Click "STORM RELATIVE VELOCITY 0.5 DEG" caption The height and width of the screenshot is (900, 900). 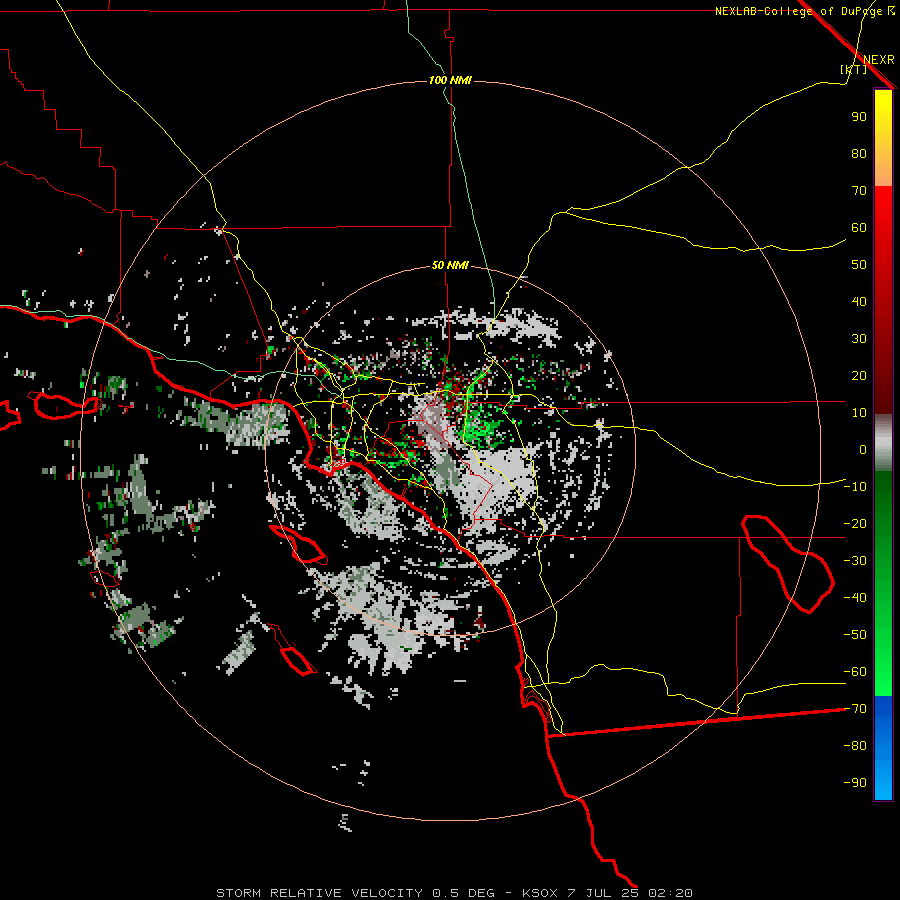(x=355, y=893)
